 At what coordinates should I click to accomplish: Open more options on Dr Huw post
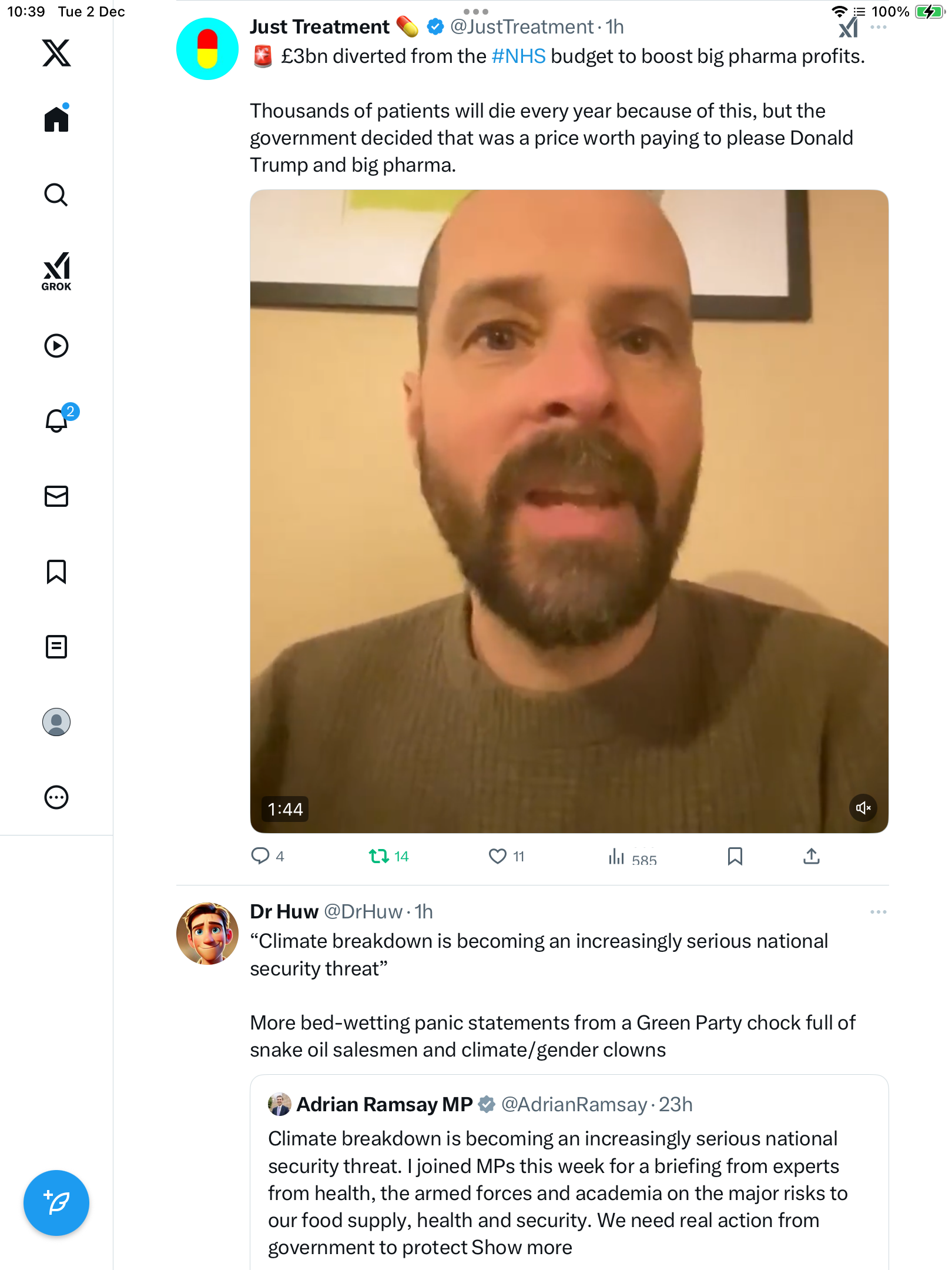pyautogui.click(x=878, y=912)
